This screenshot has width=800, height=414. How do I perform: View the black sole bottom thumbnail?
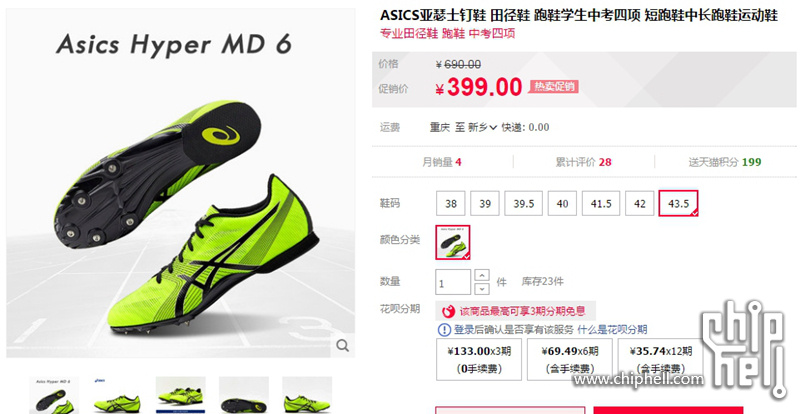click(x=244, y=395)
